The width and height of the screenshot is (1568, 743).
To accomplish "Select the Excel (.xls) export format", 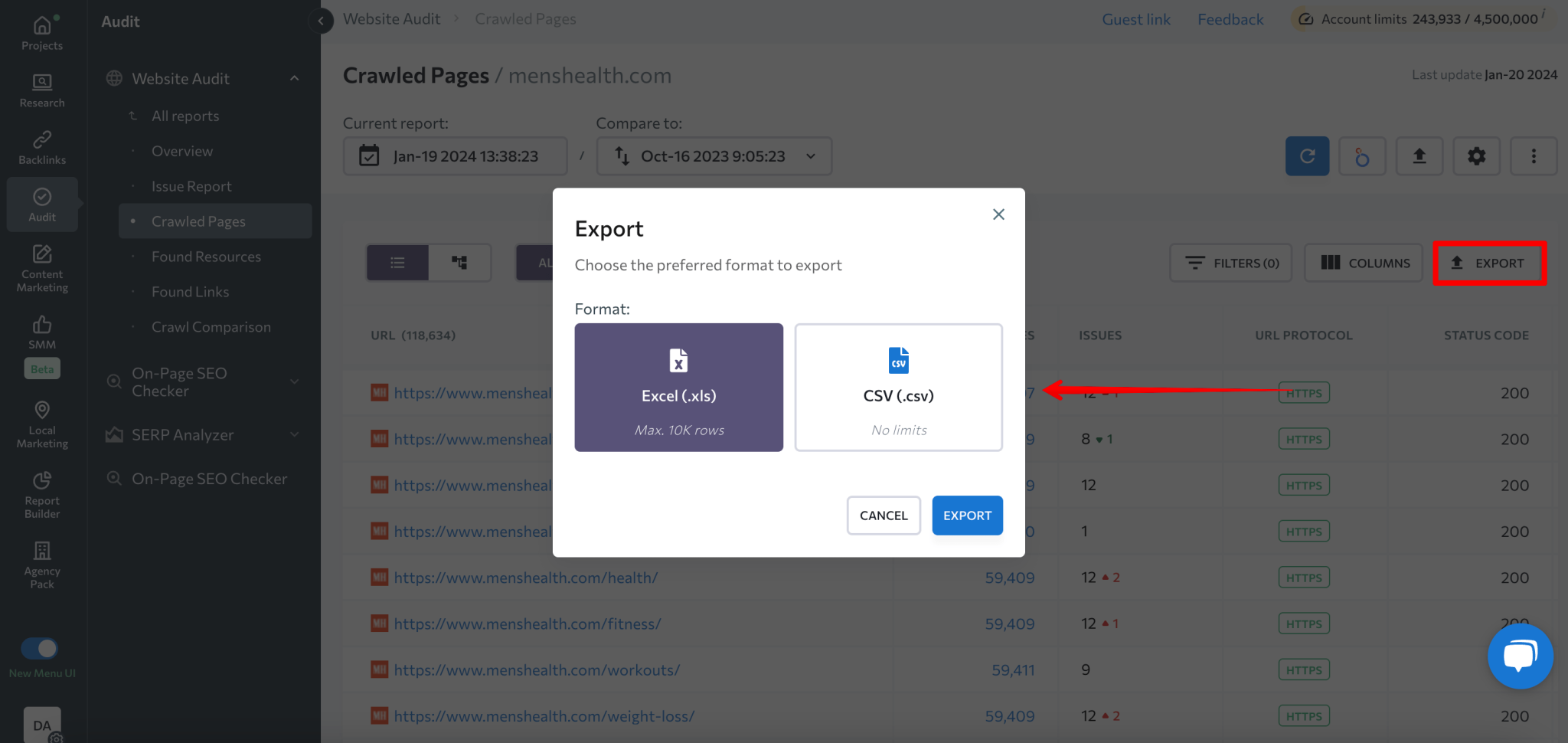I will click(678, 387).
